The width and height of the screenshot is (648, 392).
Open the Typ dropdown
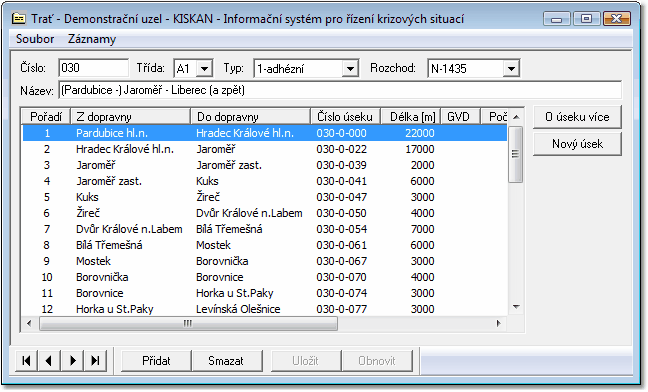(350, 69)
